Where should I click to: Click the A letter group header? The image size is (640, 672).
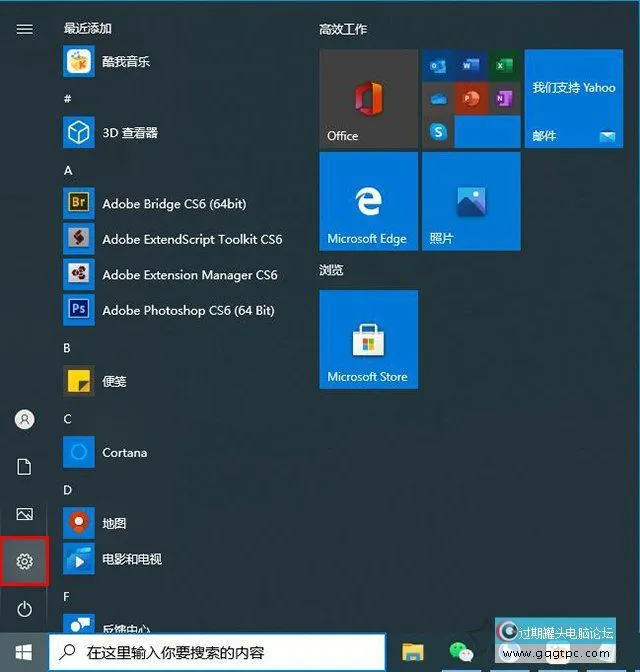pyautogui.click(x=68, y=171)
